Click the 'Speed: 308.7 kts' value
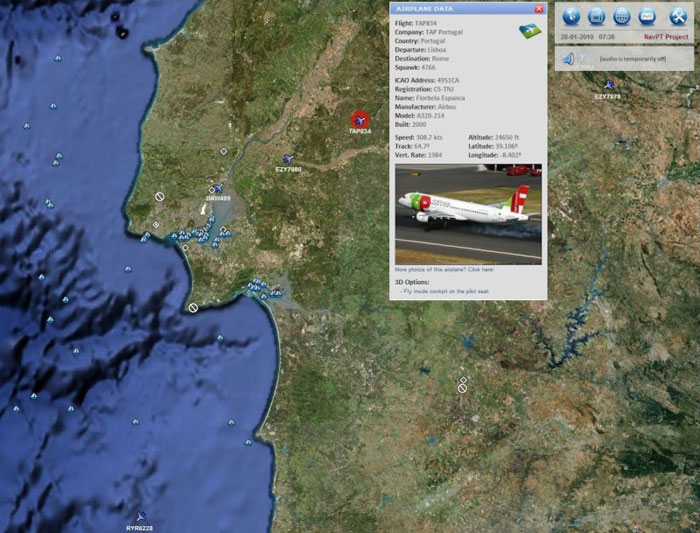700x533 pixels. pos(419,137)
